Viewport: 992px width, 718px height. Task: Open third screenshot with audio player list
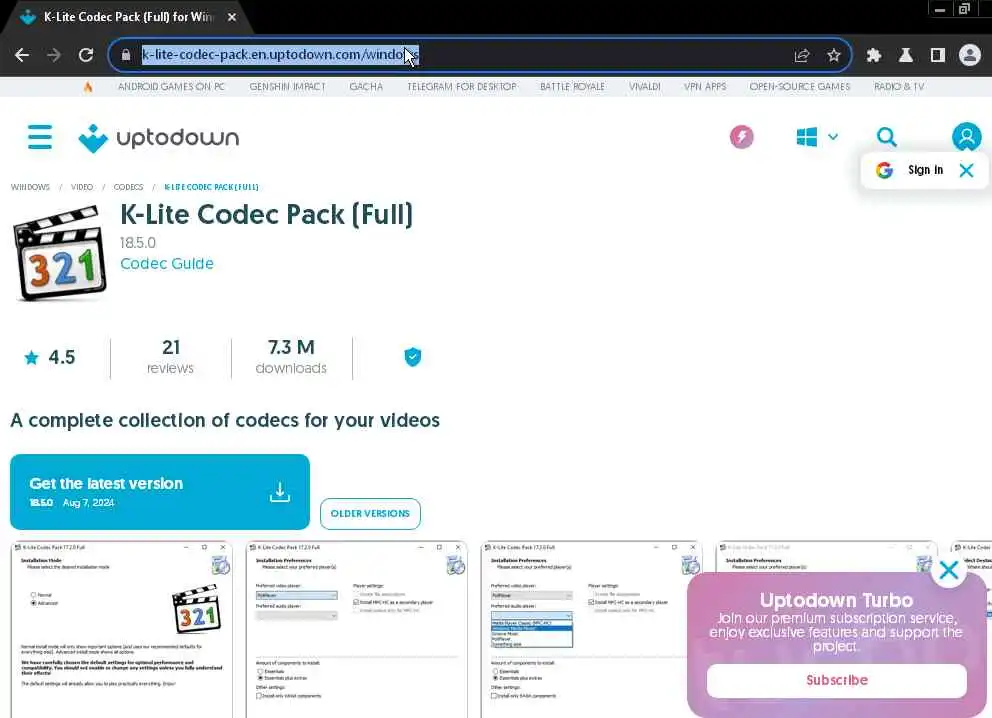tap(592, 629)
